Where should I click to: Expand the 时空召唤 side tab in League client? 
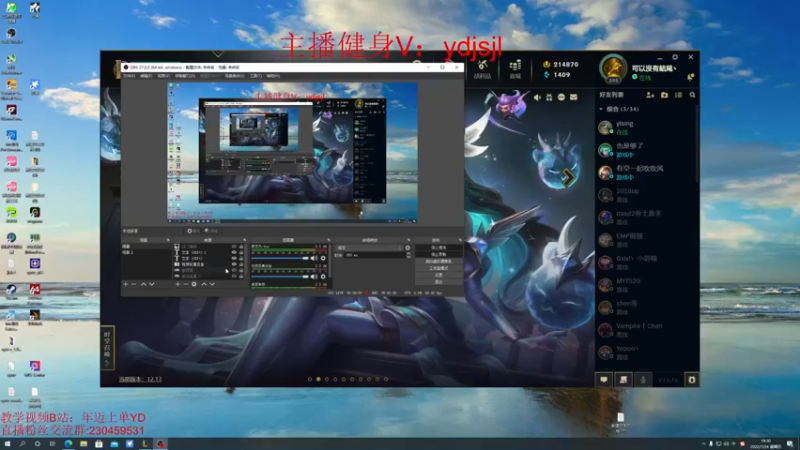point(107,347)
